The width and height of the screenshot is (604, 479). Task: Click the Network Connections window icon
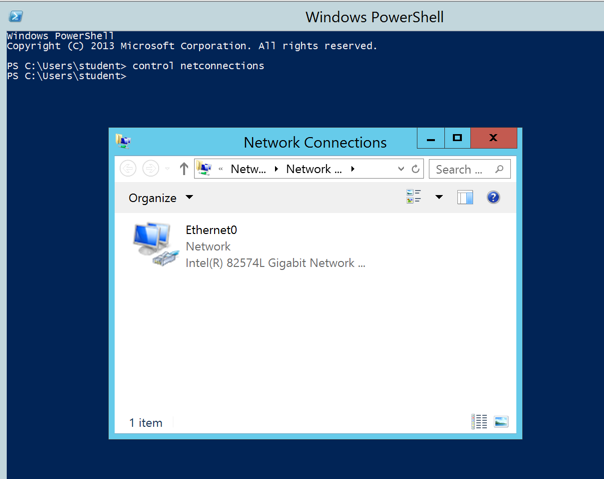click(x=123, y=141)
